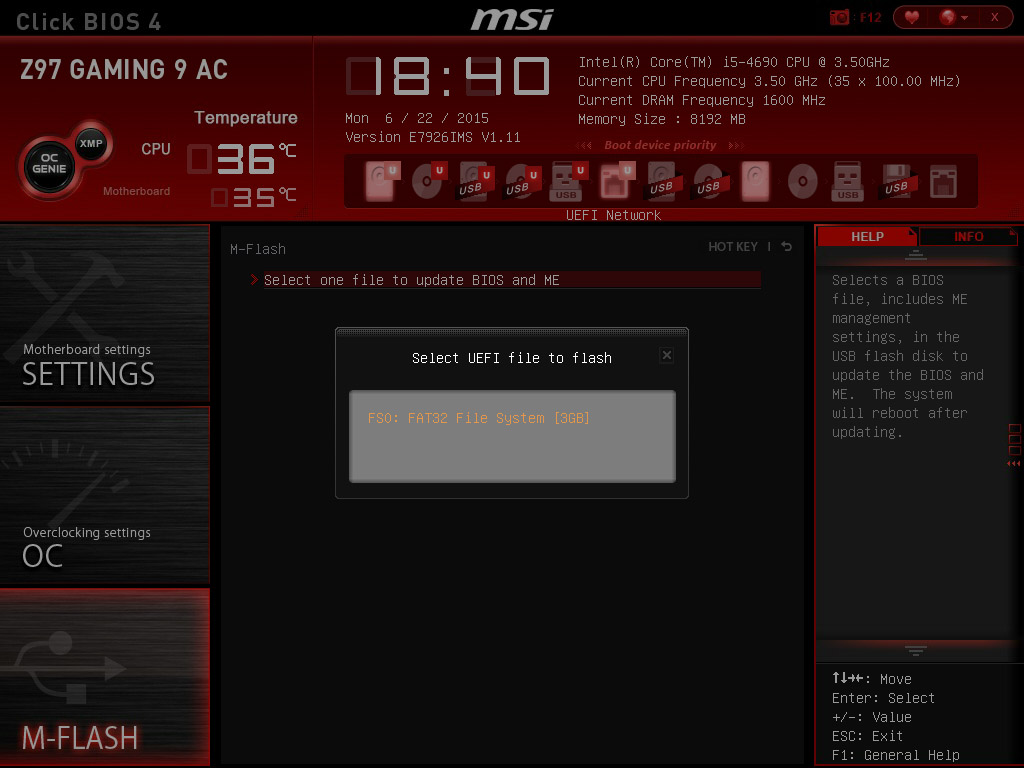Switch to the HELP tab
The image size is (1024, 768).
[x=867, y=236]
